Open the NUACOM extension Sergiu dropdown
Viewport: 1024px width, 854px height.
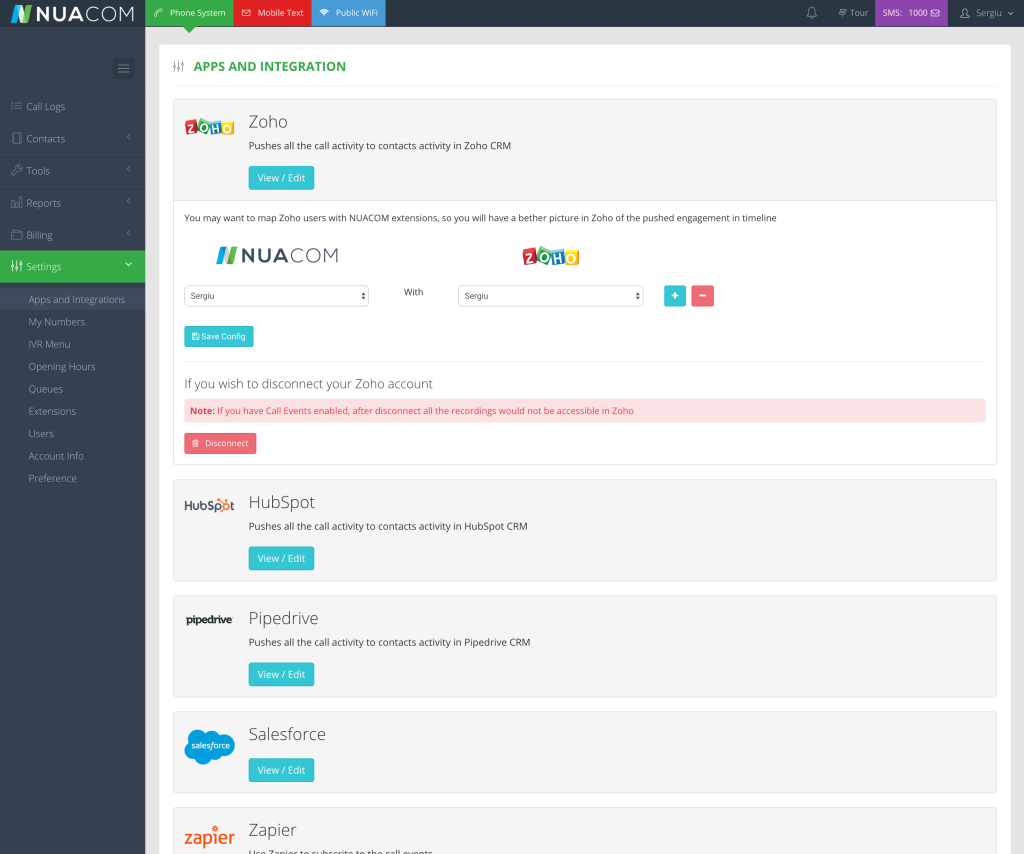point(276,296)
